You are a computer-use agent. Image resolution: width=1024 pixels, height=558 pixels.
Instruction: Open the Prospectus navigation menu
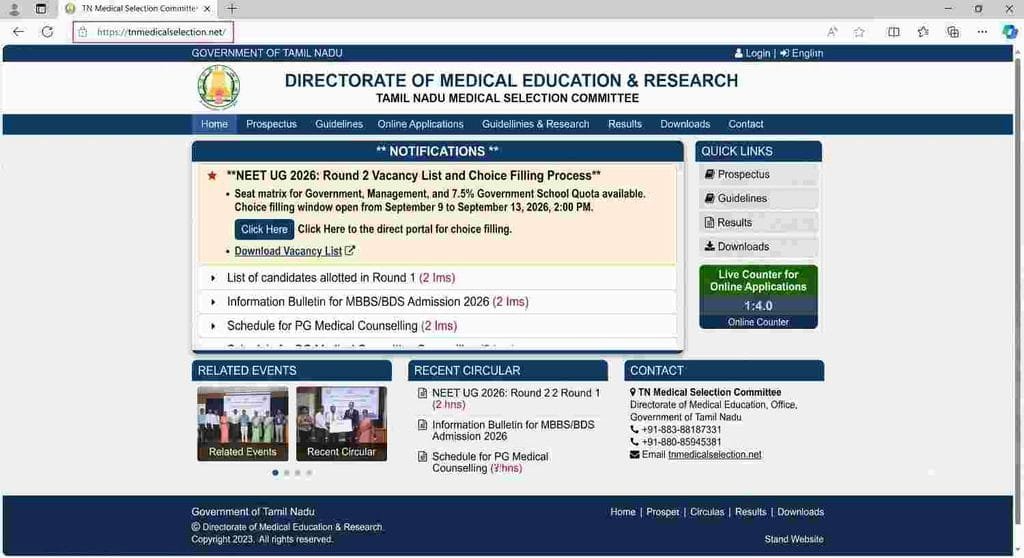[271, 124]
